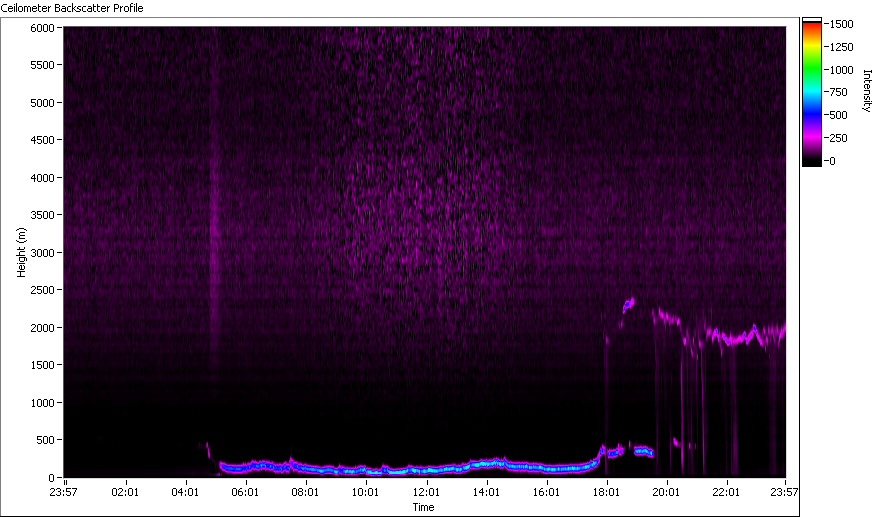Click the intensity color scale bar
This screenshot has height=517, width=876.
(812, 92)
